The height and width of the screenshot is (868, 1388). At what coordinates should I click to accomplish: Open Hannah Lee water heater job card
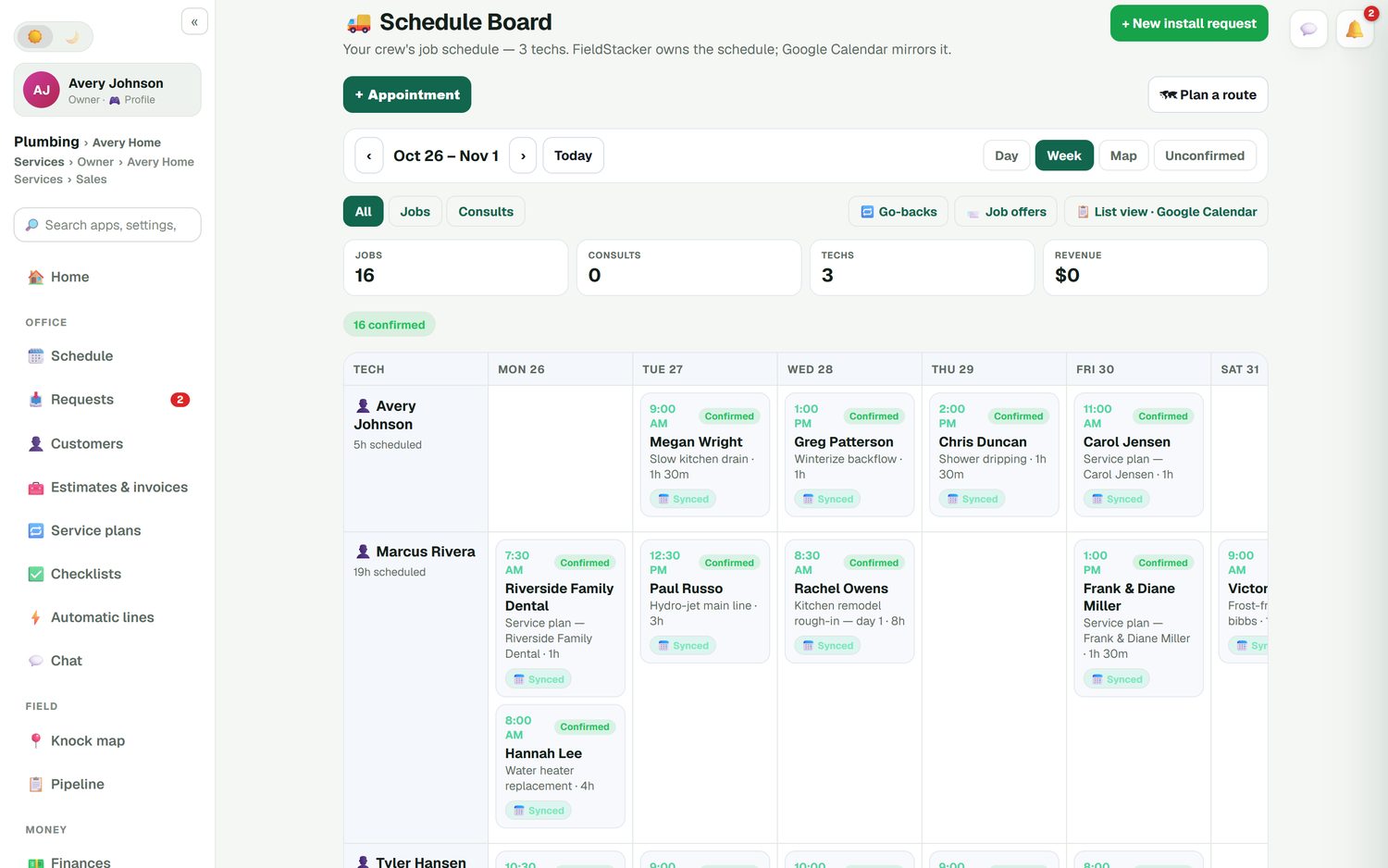pyautogui.click(x=561, y=766)
